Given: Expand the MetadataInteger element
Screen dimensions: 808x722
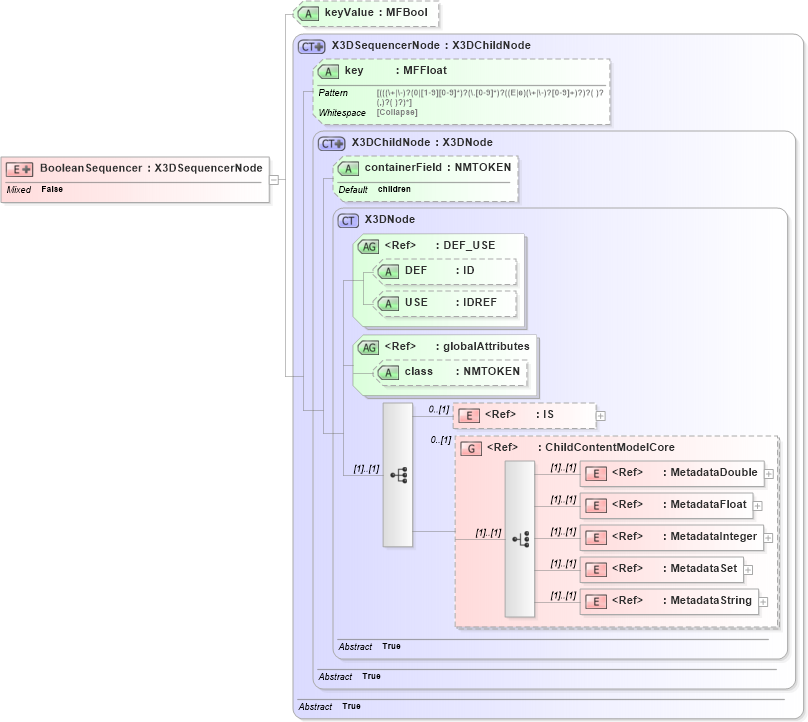Looking at the screenshot, I should pos(768,538).
